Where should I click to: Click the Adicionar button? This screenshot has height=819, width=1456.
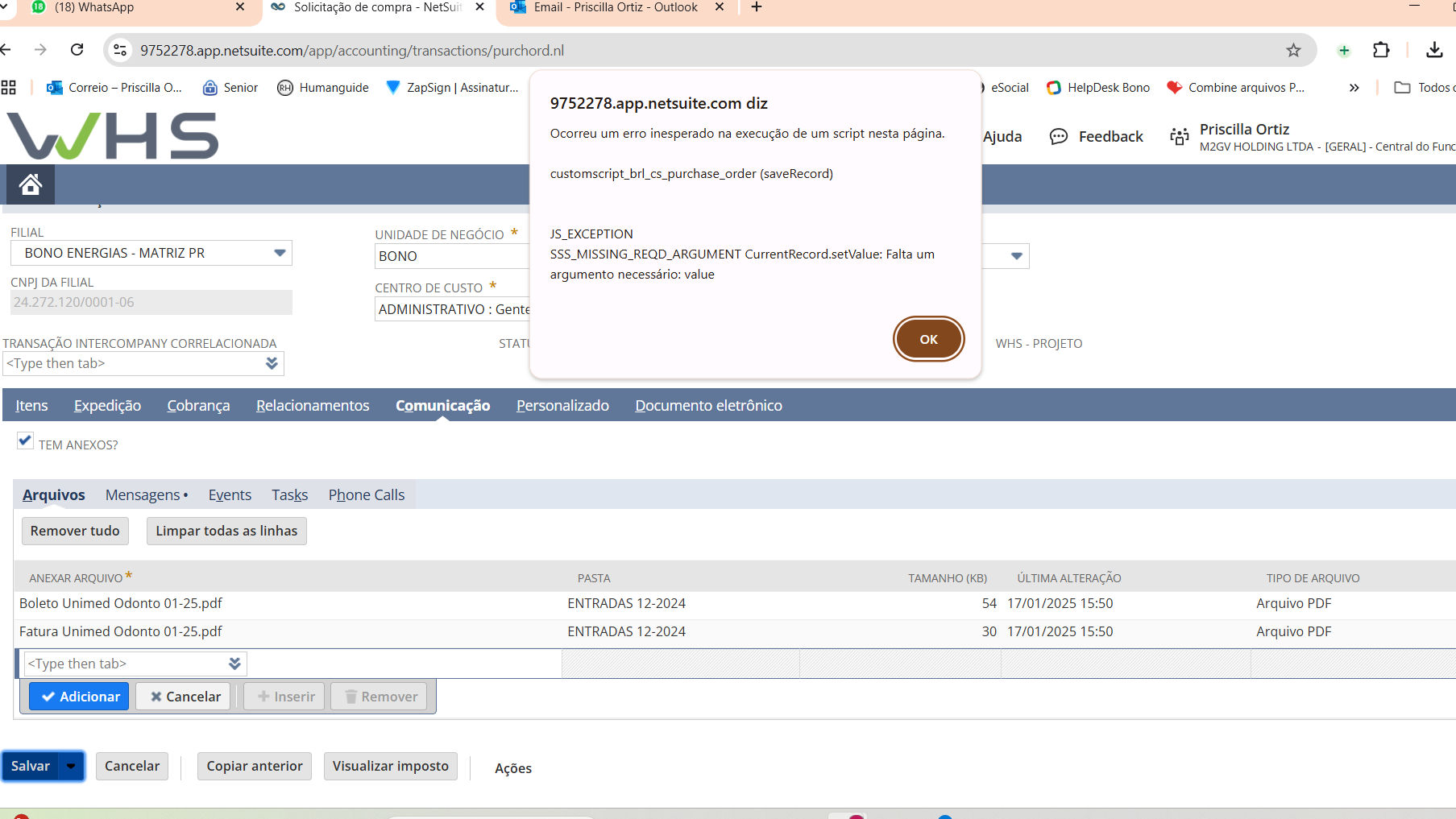point(80,697)
